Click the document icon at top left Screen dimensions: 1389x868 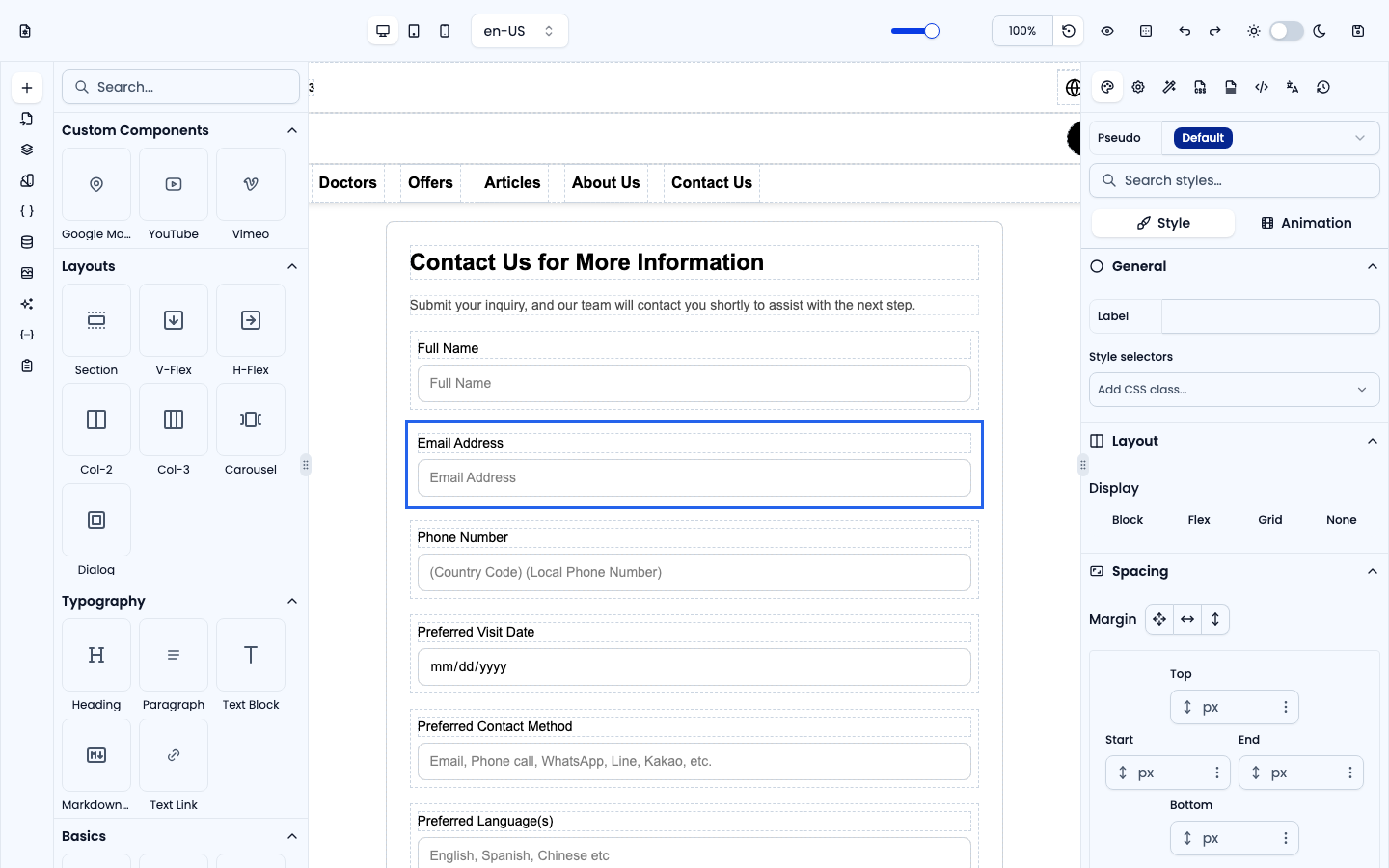click(x=25, y=31)
